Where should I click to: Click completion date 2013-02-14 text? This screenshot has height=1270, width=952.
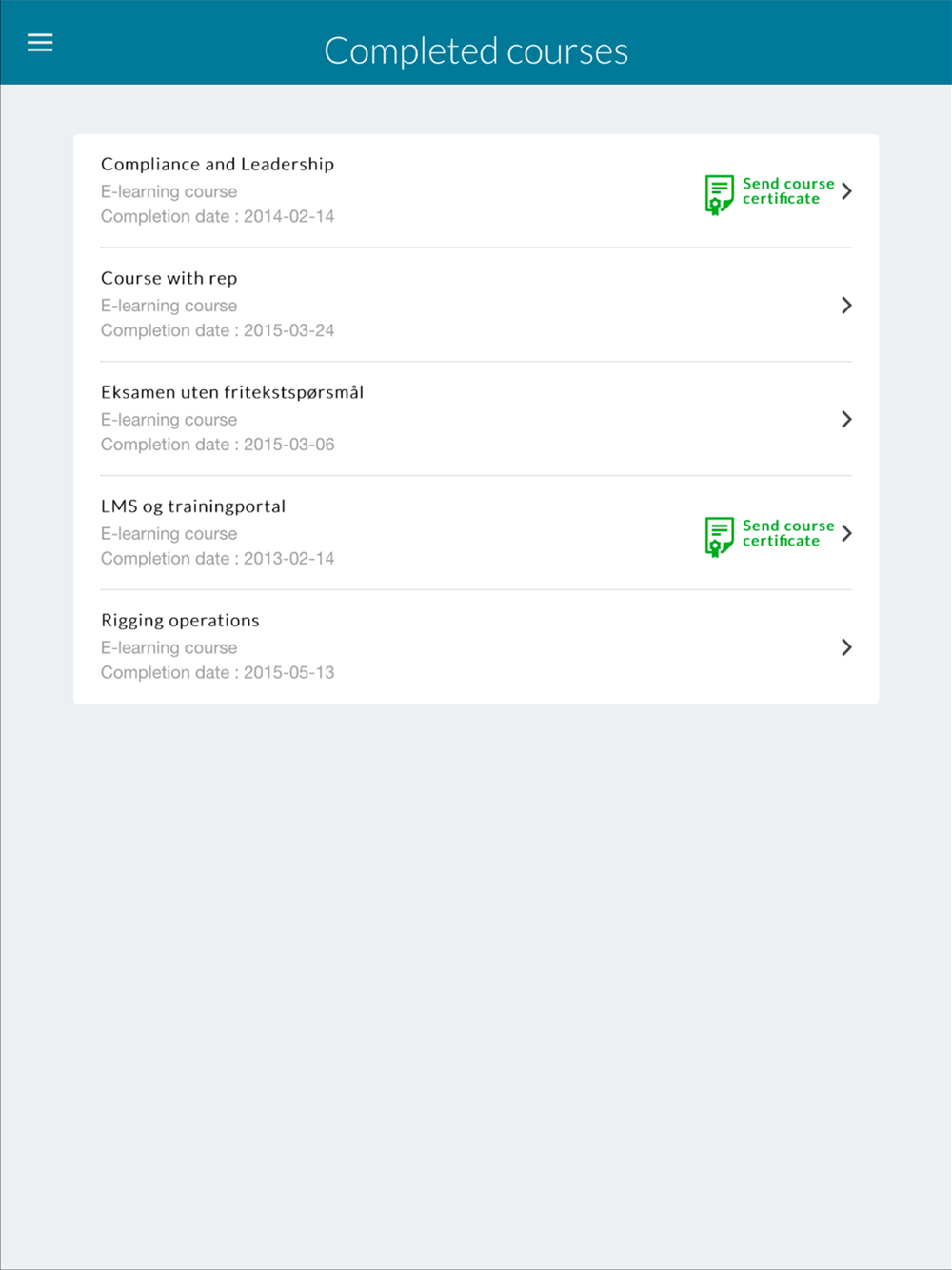217,559
